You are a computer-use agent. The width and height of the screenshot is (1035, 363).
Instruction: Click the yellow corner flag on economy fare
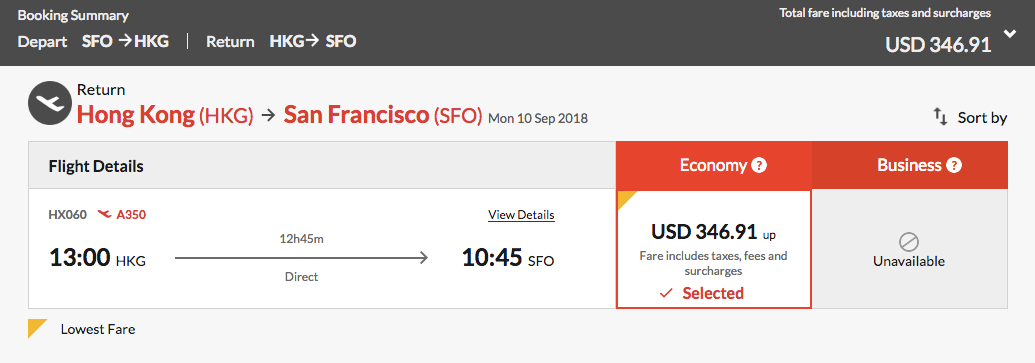pos(626,199)
